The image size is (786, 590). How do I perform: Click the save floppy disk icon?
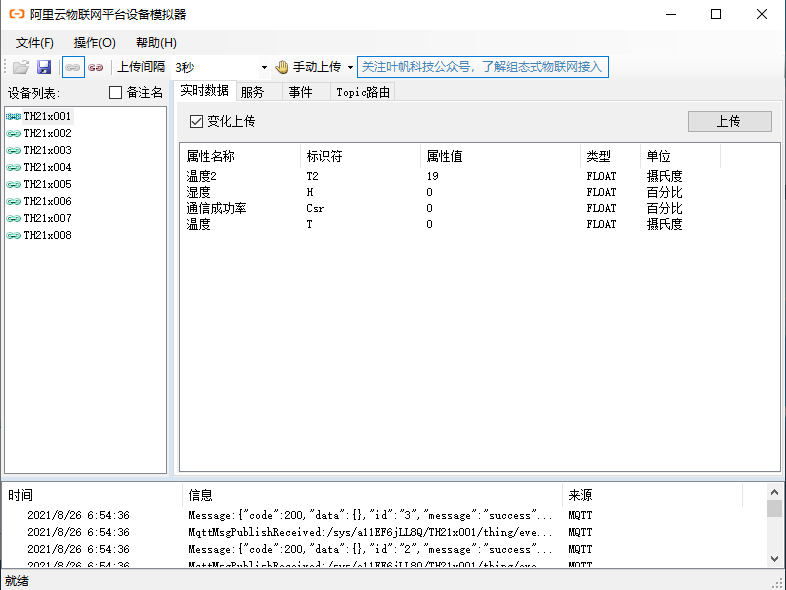pyautogui.click(x=44, y=67)
